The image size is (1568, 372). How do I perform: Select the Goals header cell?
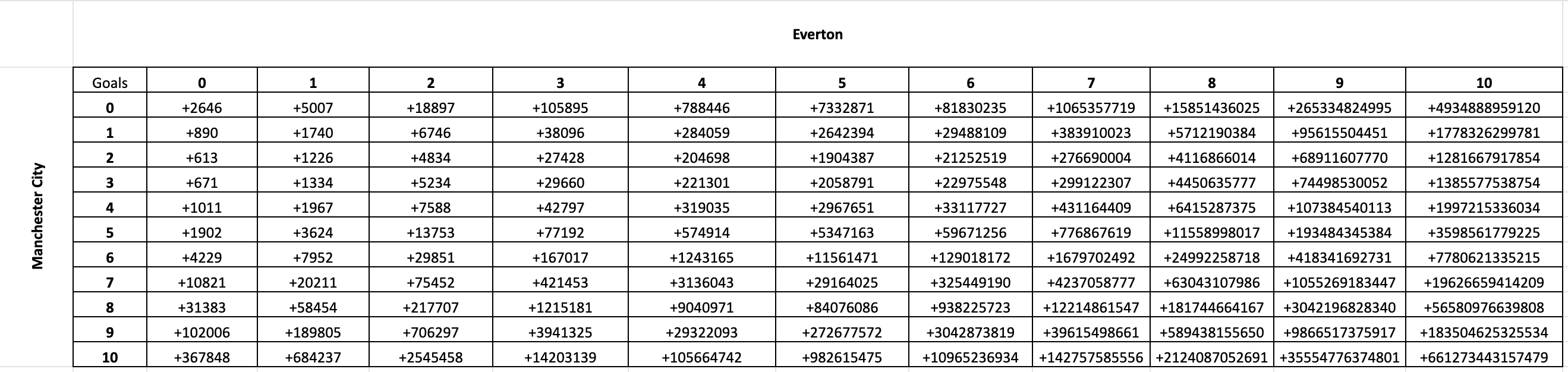pyautogui.click(x=109, y=83)
